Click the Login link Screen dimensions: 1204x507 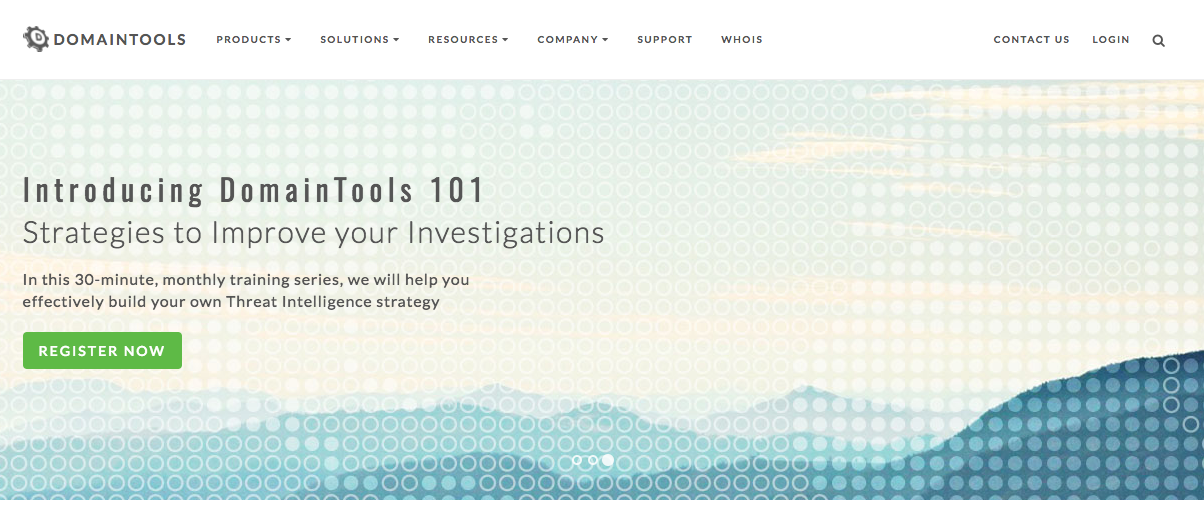[x=1110, y=40]
